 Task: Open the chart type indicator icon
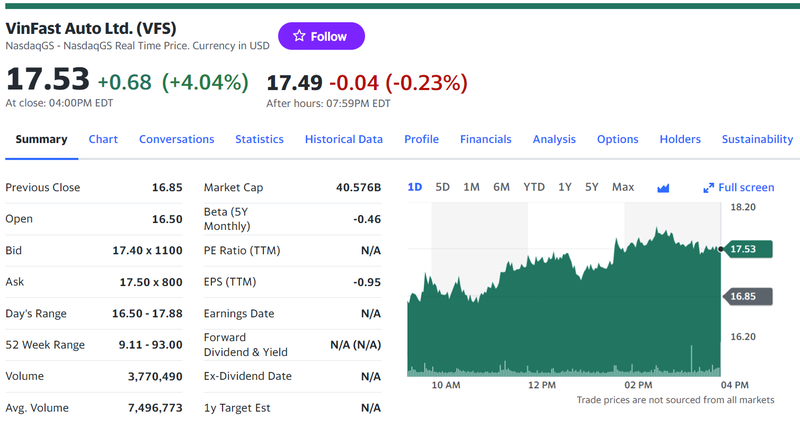[x=663, y=187]
